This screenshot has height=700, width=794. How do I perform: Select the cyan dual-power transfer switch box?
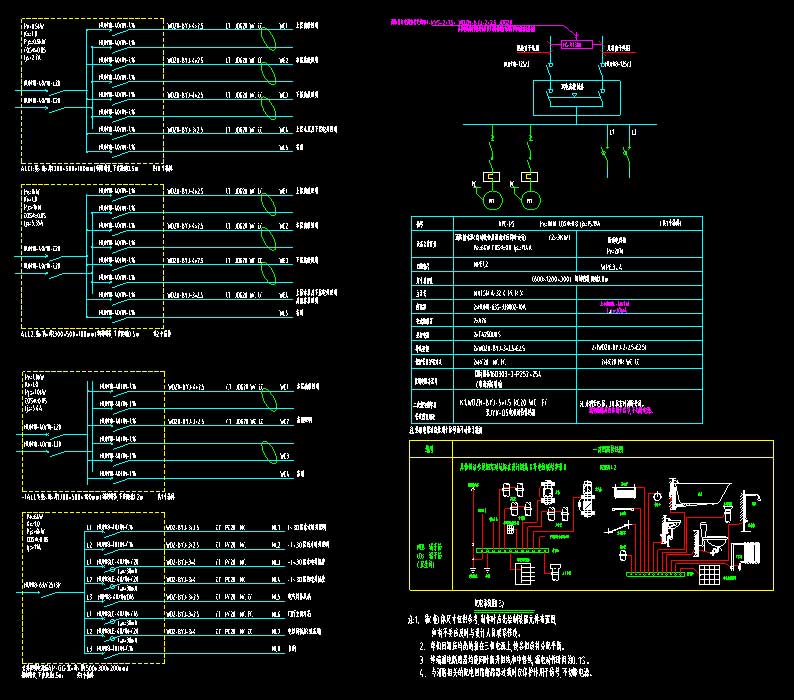click(x=577, y=98)
